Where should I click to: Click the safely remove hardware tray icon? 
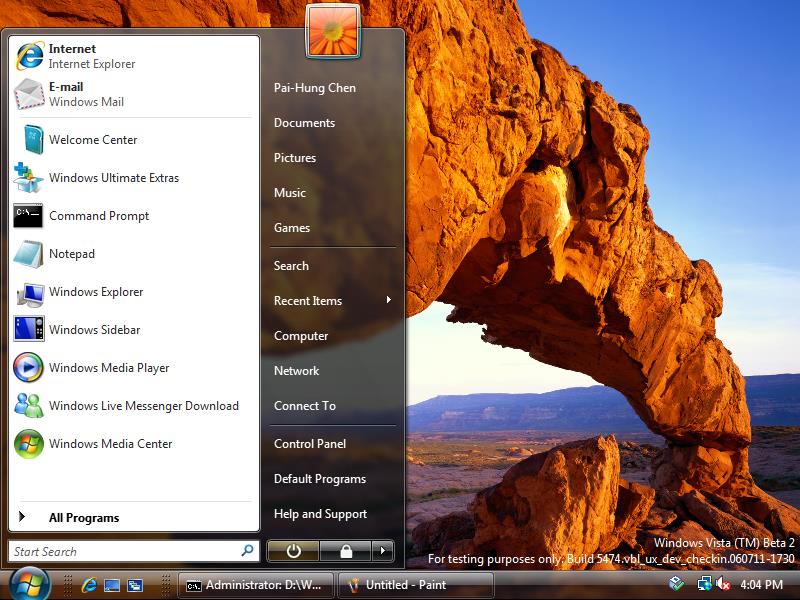pyautogui.click(x=677, y=583)
